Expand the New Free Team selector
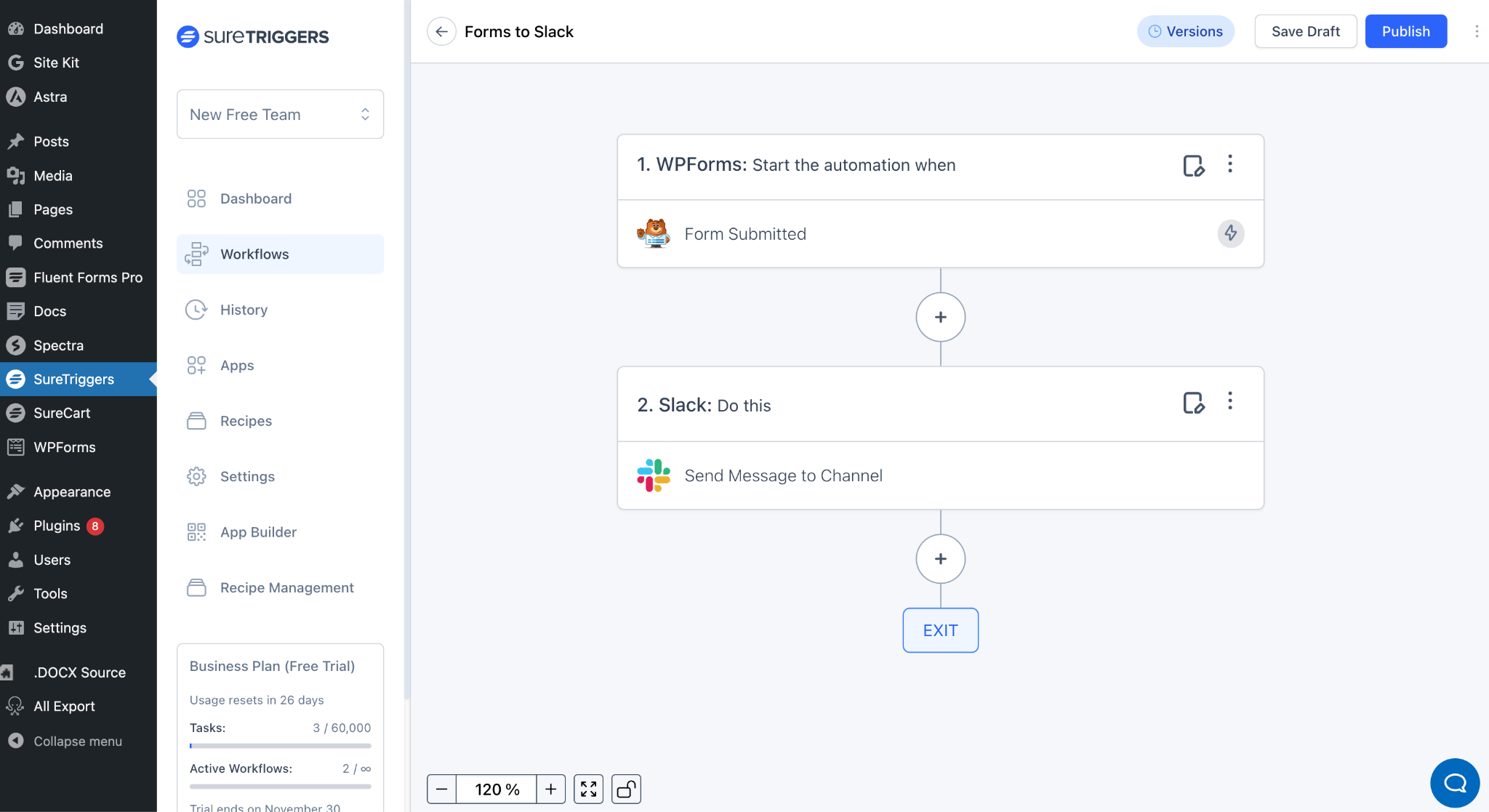Viewport: 1489px width, 812px height. point(280,114)
